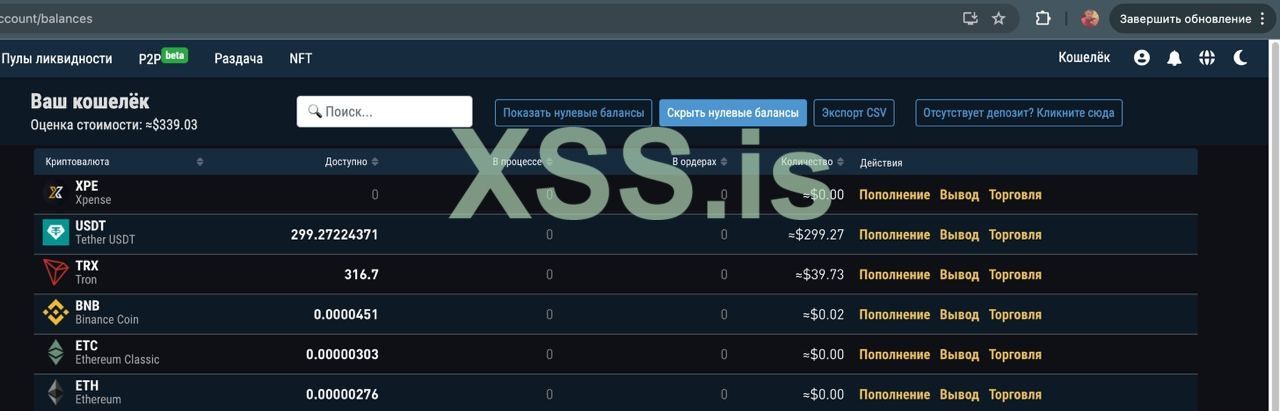Select ETC balance 0.00000303
Screen dimensions: 1280x411
point(342,354)
